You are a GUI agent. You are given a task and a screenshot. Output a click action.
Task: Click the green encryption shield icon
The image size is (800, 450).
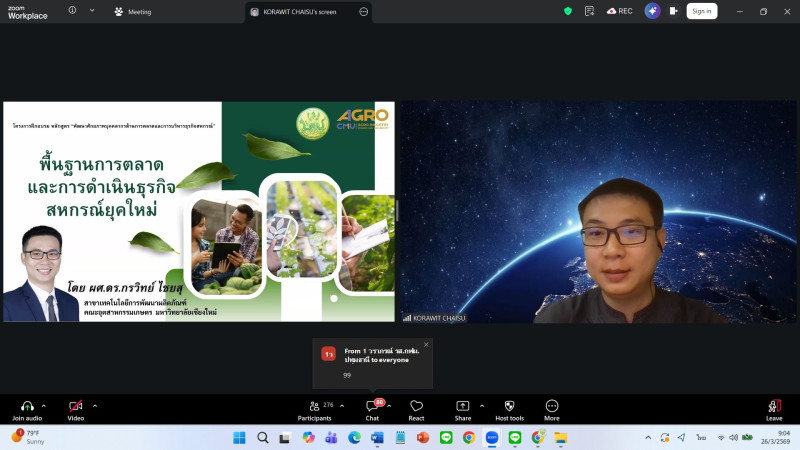(x=568, y=11)
